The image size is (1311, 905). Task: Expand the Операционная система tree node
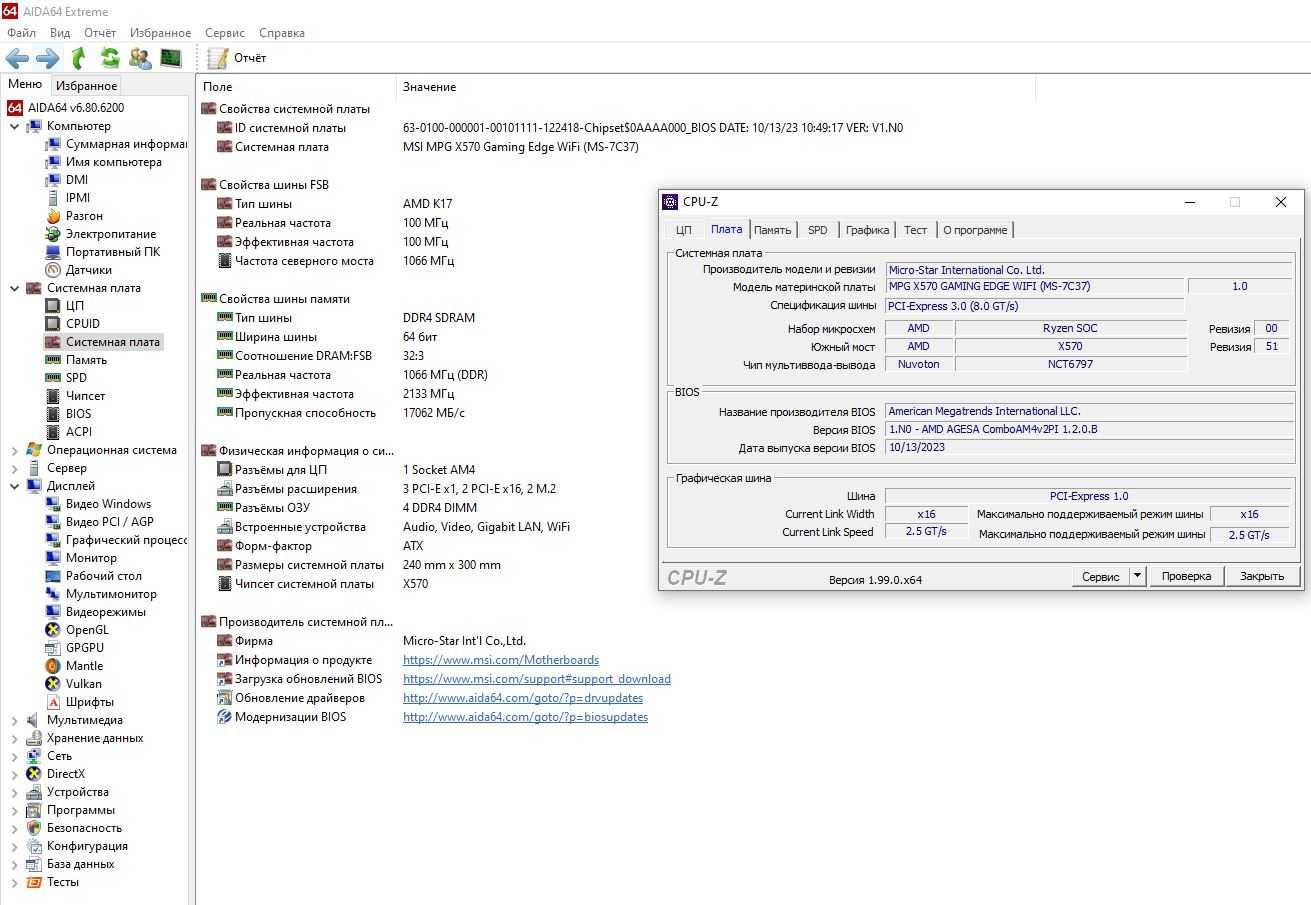click(14, 450)
